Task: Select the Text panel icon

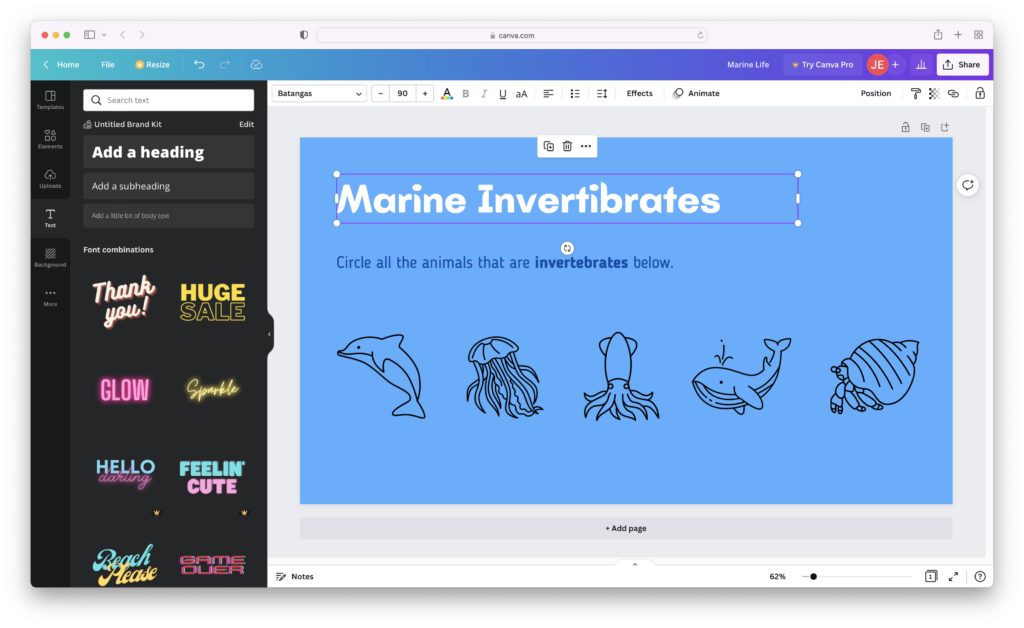Action: pos(50,218)
